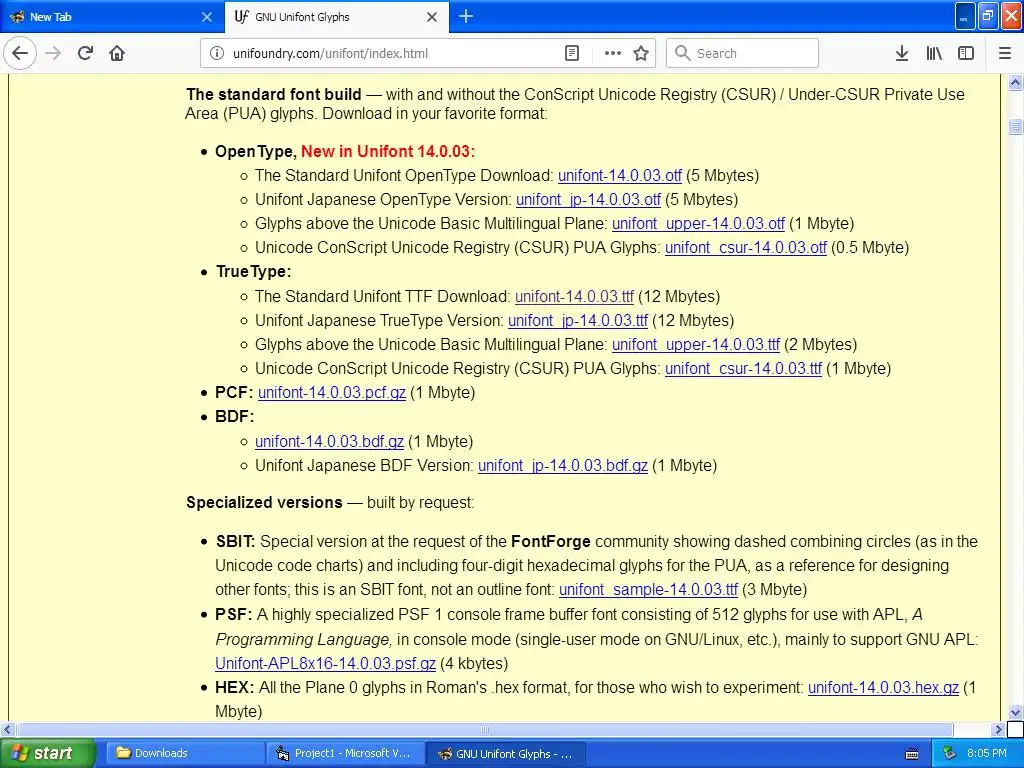Switch to Downloads taskbar window

tap(184, 754)
